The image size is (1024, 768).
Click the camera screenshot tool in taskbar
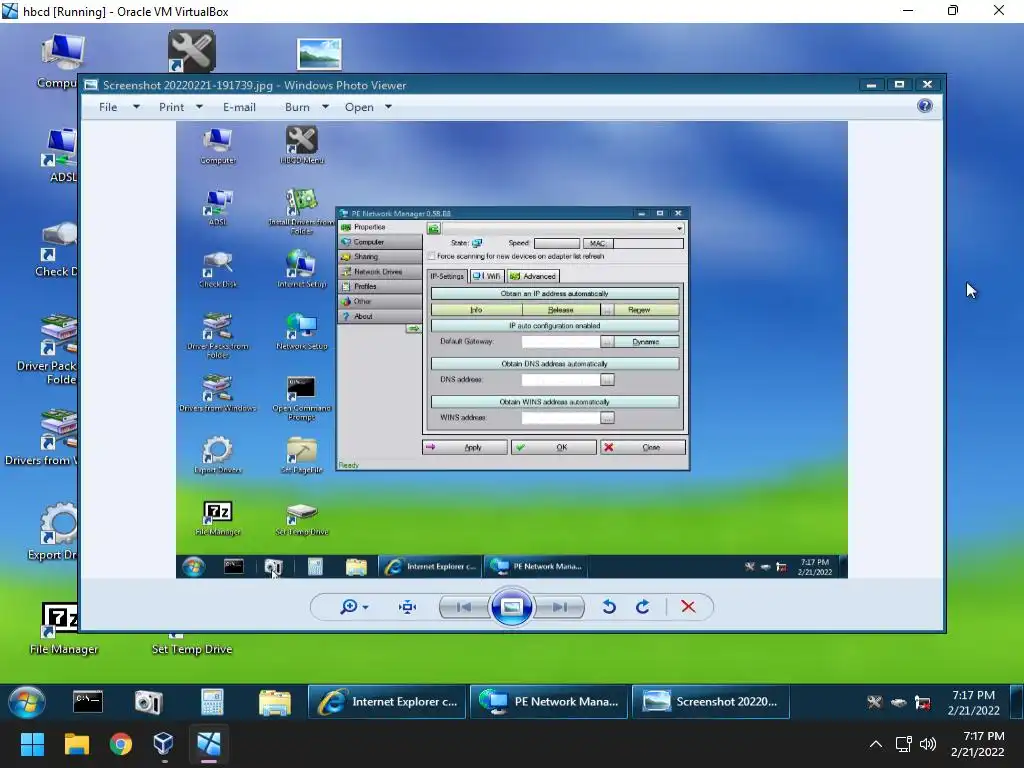(x=148, y=702)
